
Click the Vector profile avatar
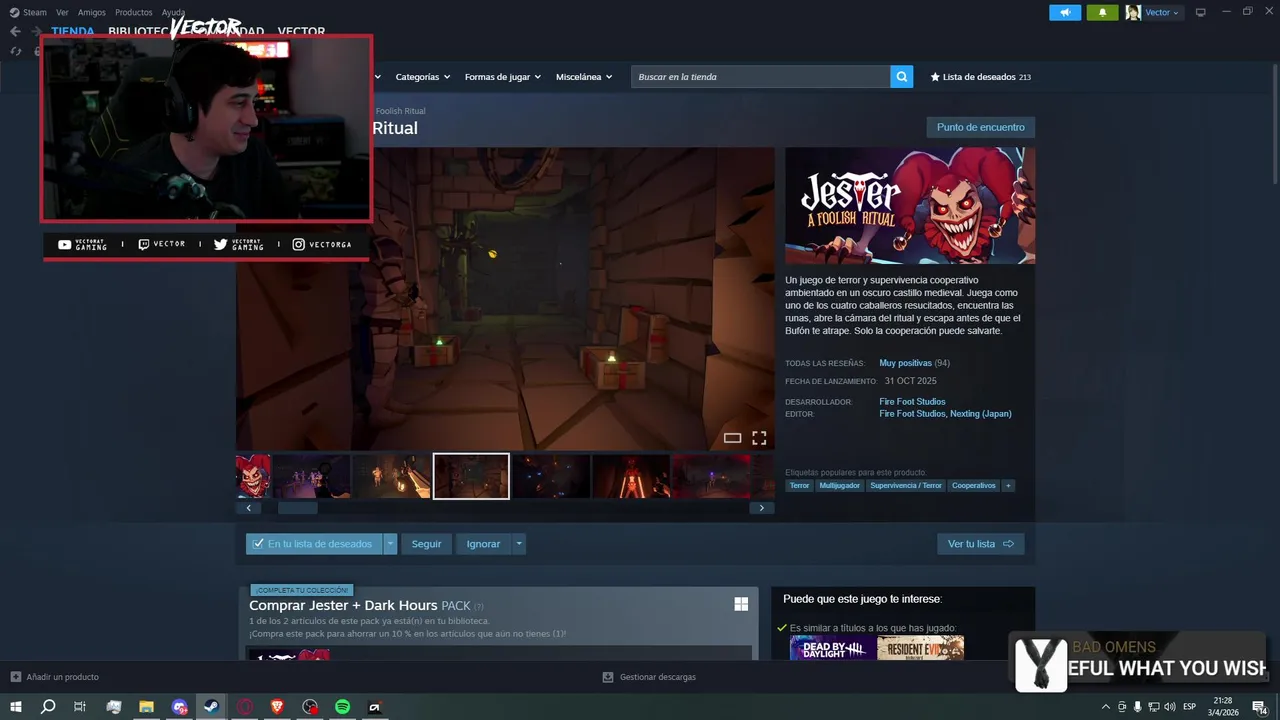pos(1133,12)
